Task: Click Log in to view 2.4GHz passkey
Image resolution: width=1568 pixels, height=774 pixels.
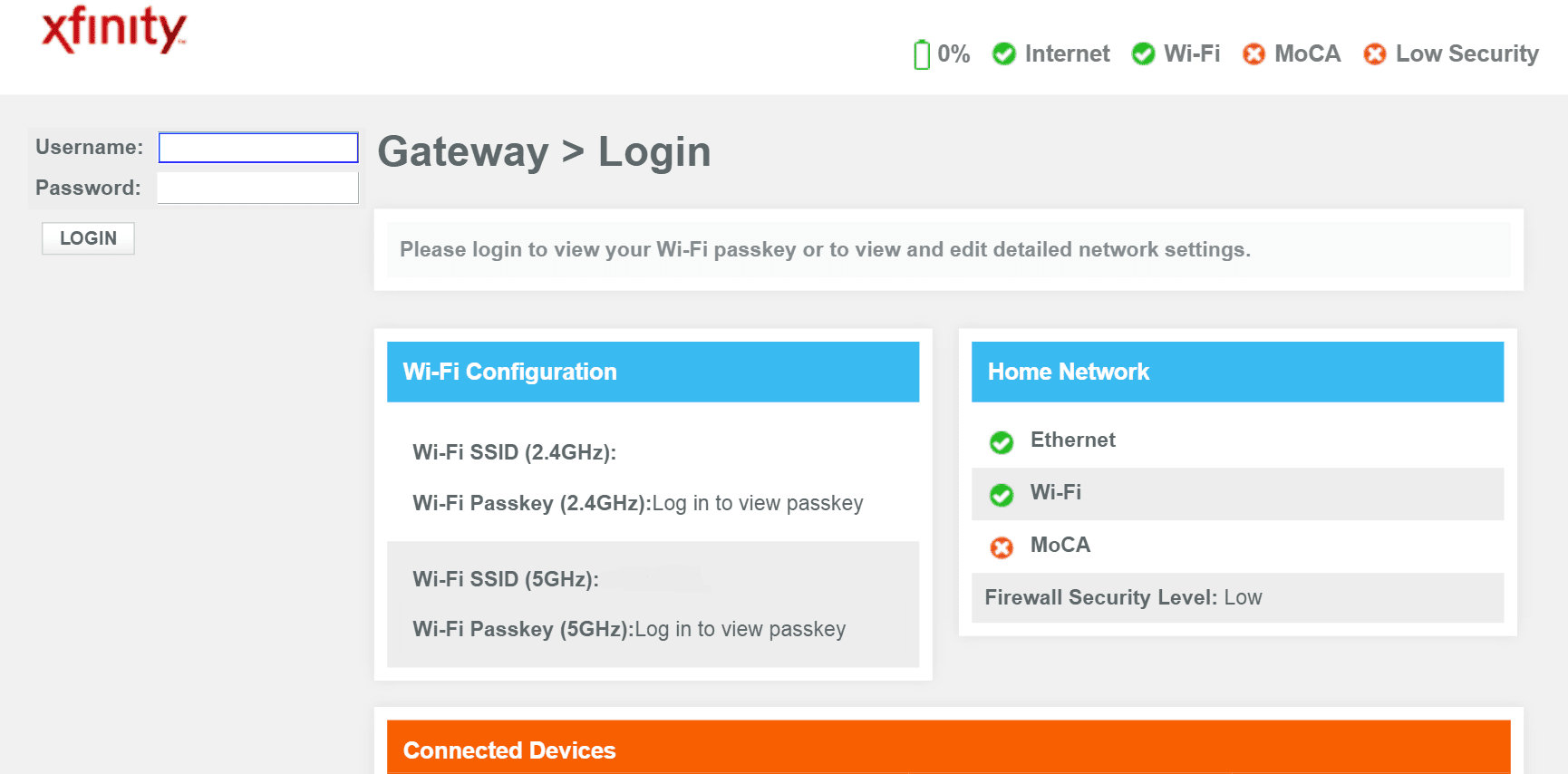Action: tap(758, 503)
